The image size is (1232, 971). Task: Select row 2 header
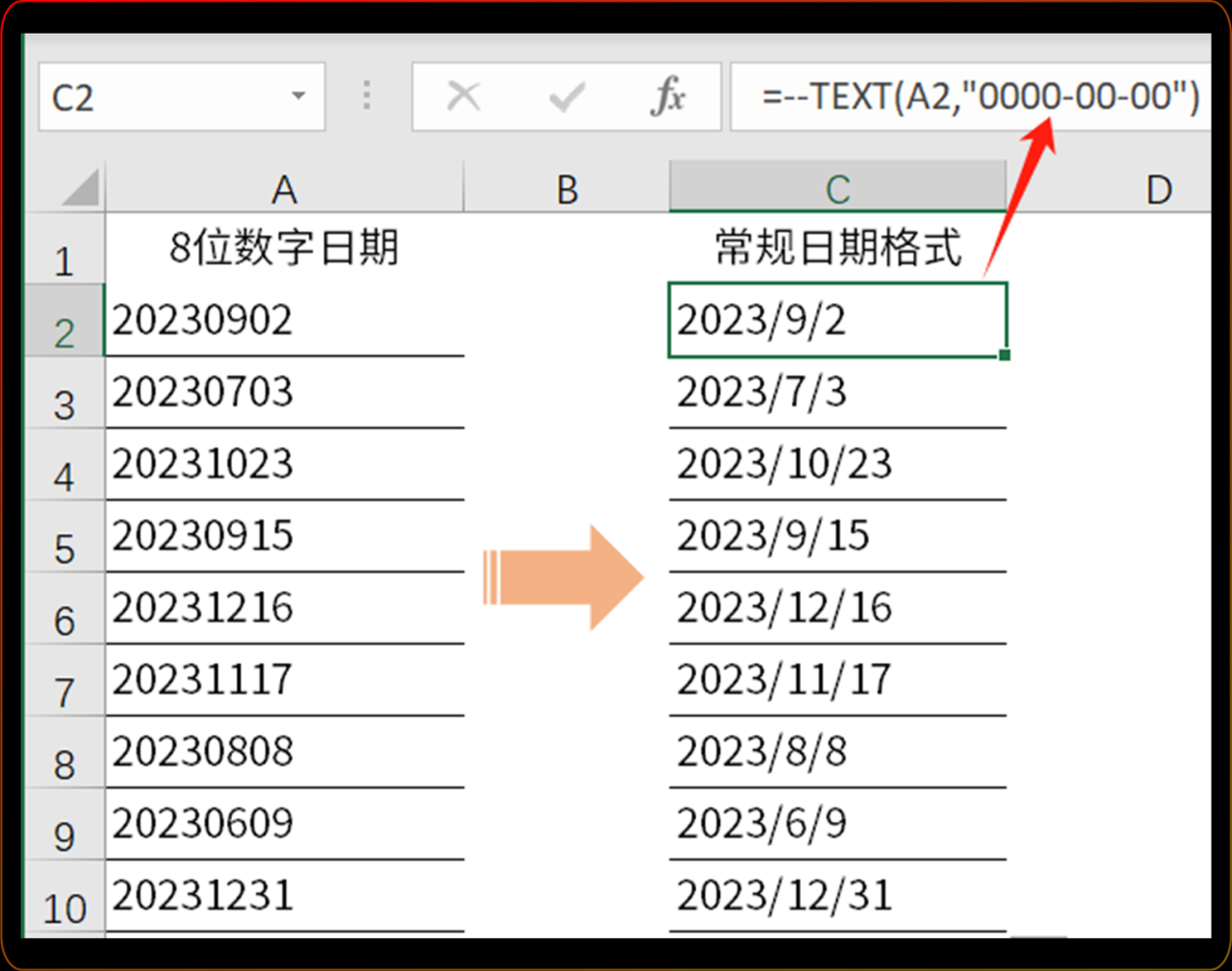[64, 320]
